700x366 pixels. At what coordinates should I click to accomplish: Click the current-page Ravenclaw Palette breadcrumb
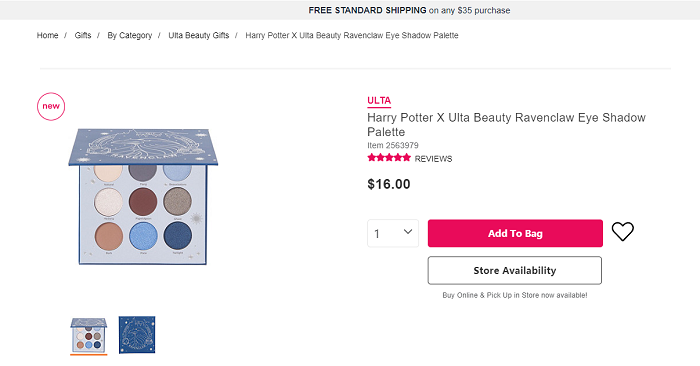point(352,36)
